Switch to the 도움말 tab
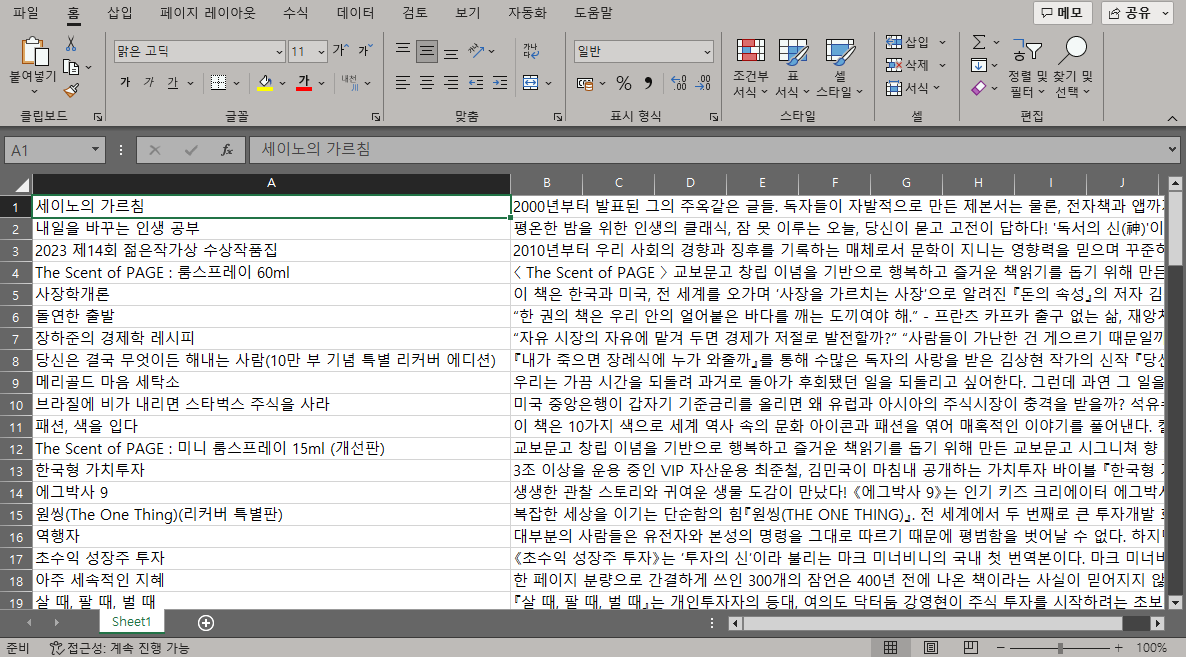This screenshot has width=1186, height=657. [594, 13]
